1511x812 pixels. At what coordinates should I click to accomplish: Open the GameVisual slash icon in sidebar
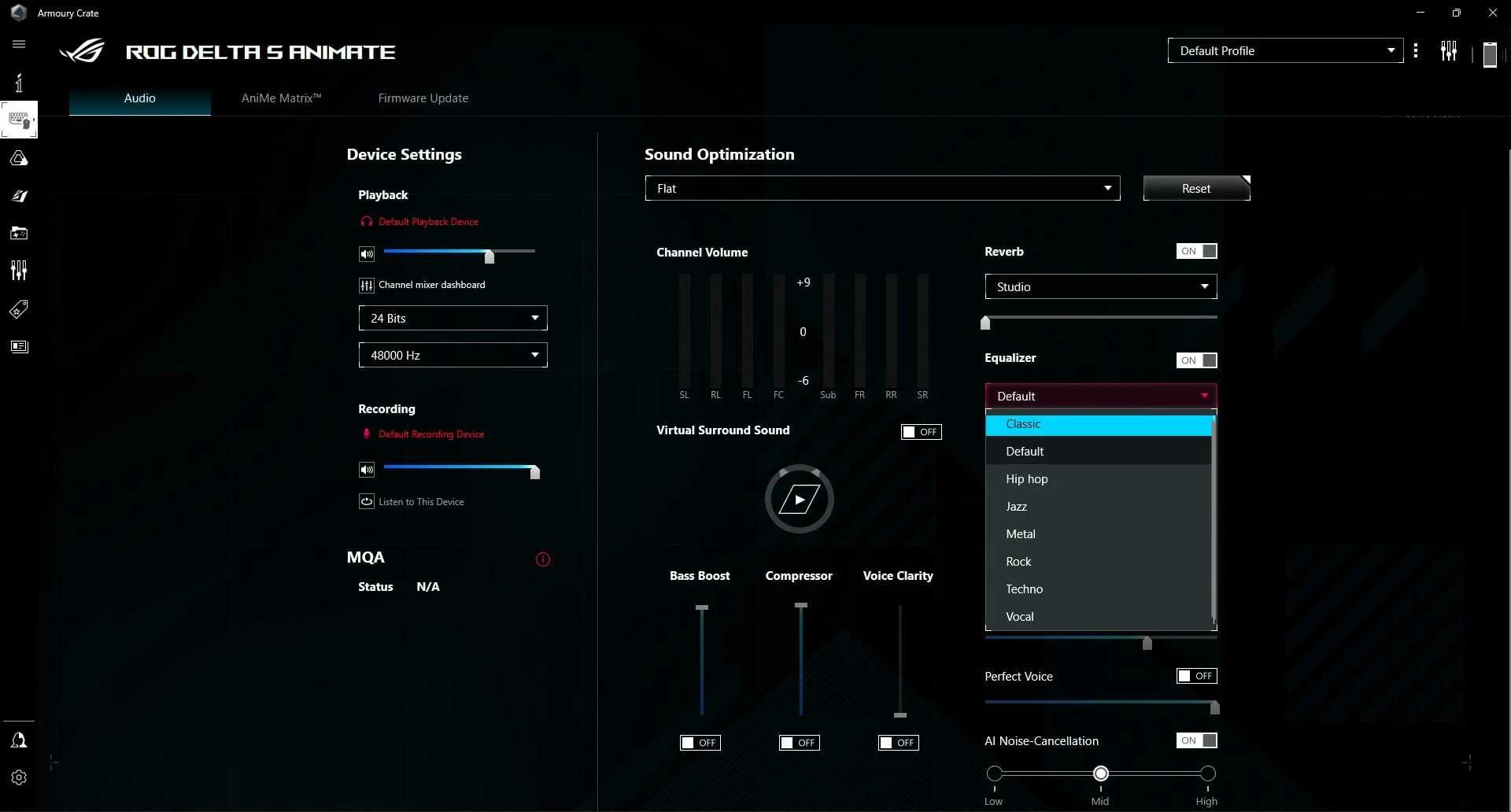(19, 196)
